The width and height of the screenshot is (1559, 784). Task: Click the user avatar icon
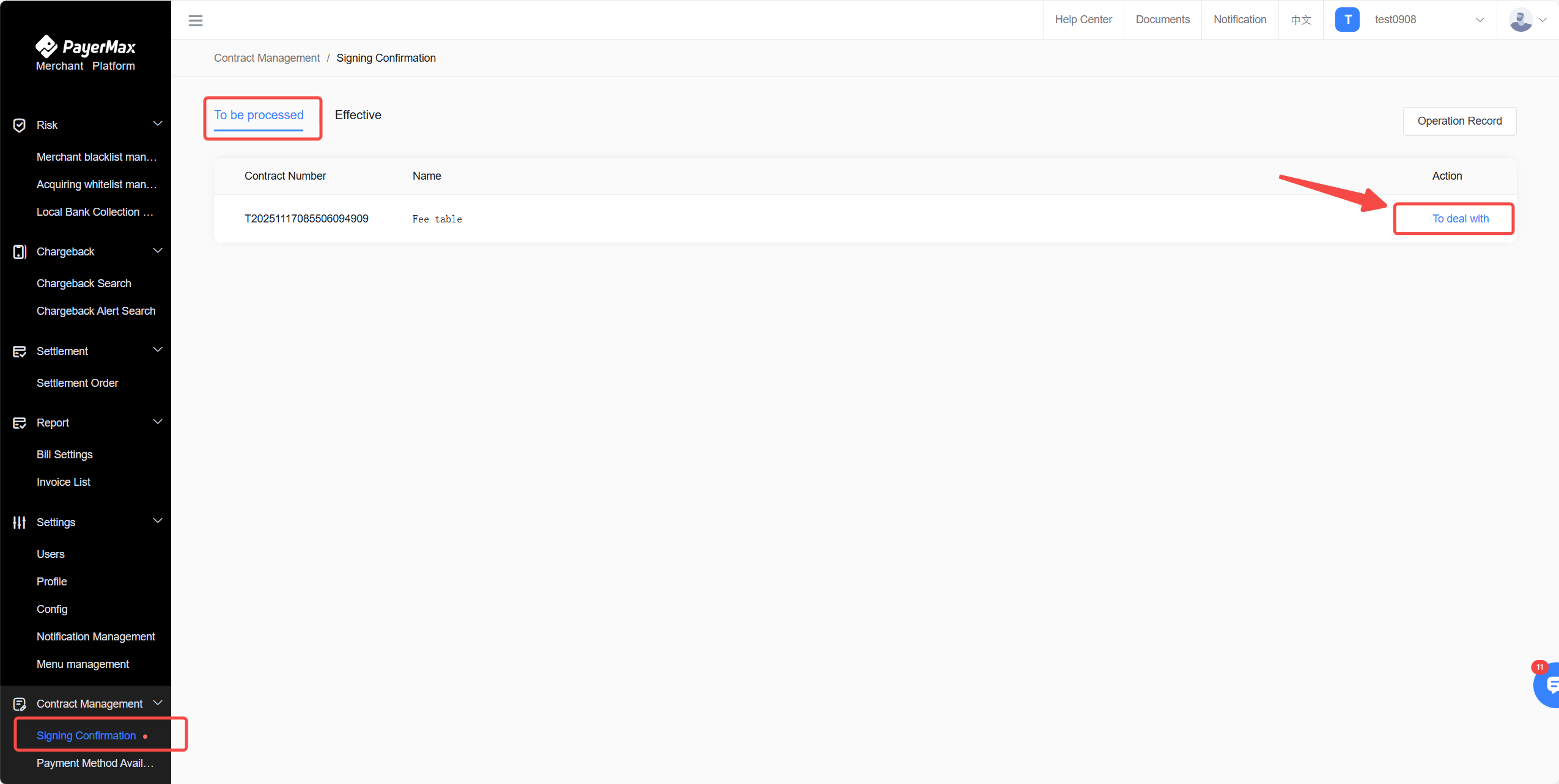coord(1520,20)
